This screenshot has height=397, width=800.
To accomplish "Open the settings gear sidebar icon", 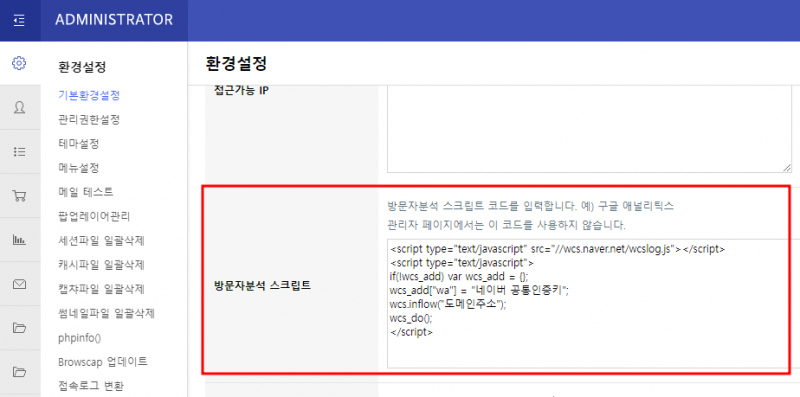I will click(x=19, y=63).
